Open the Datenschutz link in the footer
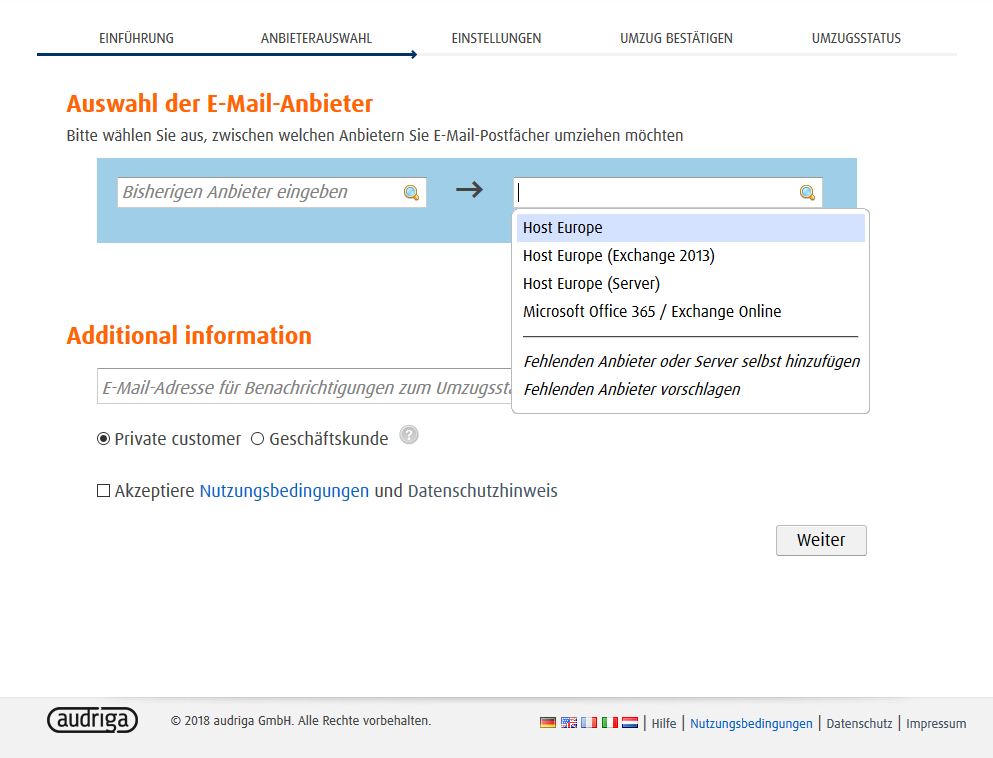993x758 pixels. 859,723
